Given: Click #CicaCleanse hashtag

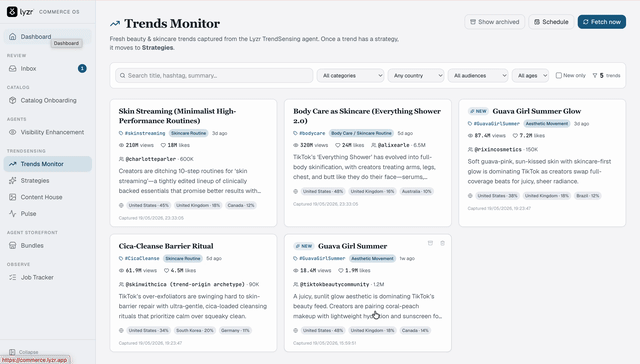Looking at the screenshot, I should point(142,258).
